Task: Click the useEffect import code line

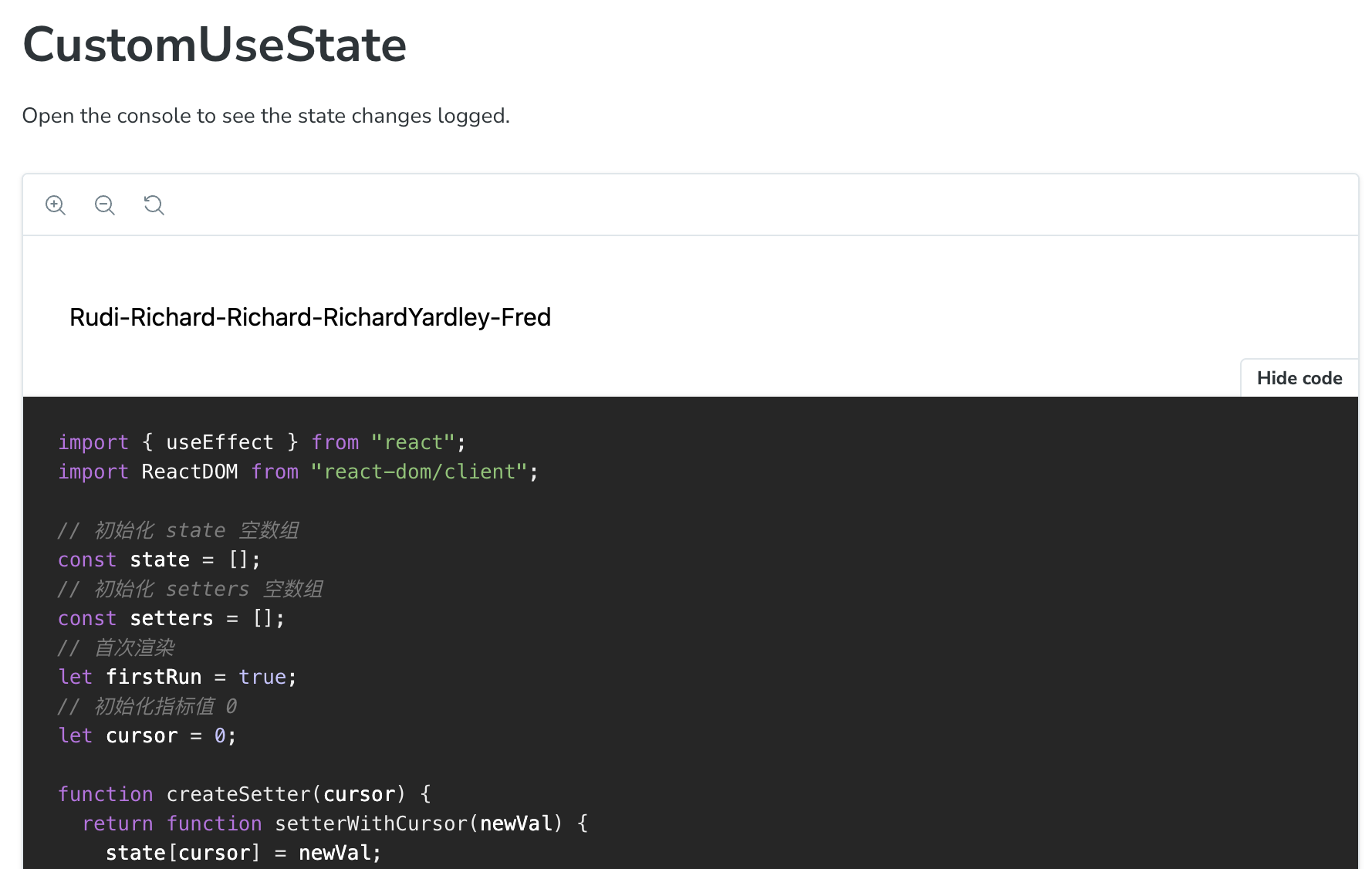Action: (x=262, y=442)
